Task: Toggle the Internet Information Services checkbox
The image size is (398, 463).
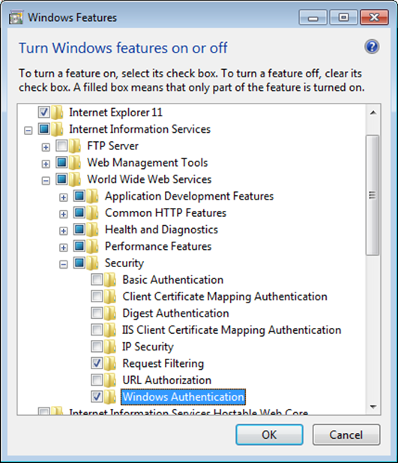Action: 44,129
